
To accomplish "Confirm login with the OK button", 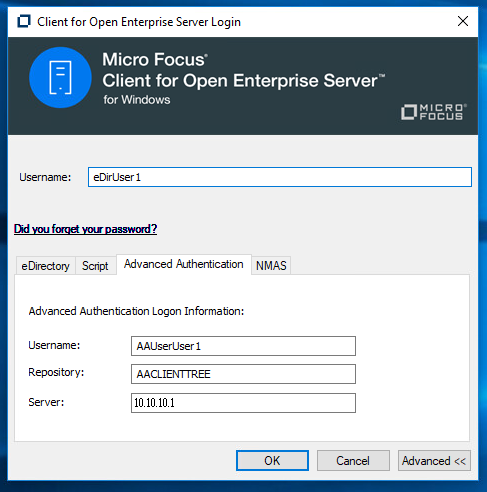I will (x=272, y=461).
